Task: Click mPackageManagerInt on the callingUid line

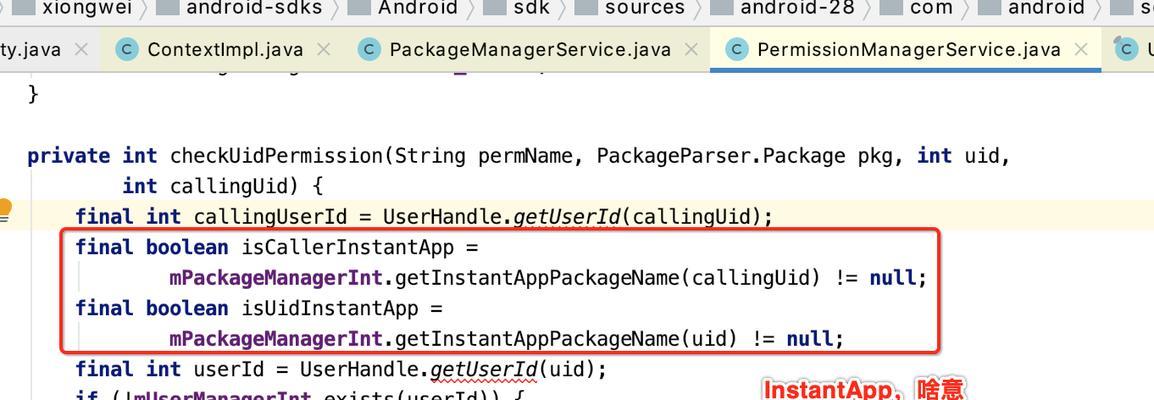Action: point(276,278)
